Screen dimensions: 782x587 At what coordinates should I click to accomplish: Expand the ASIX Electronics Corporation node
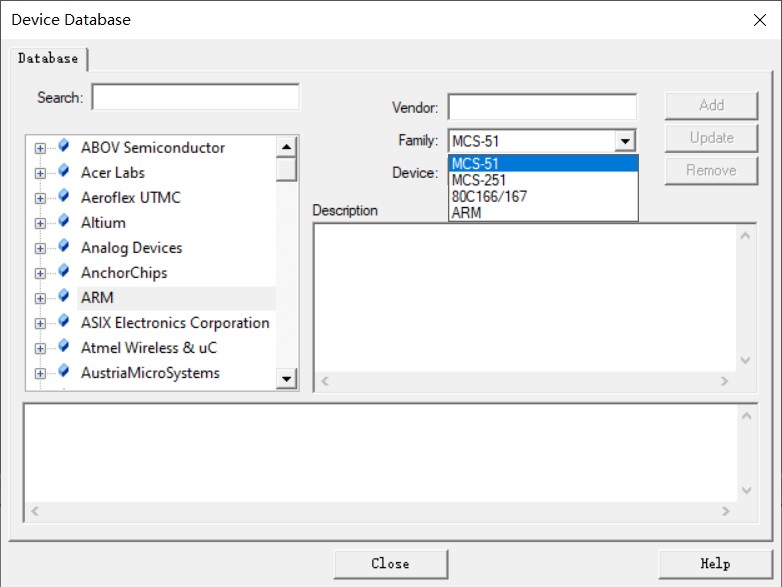coord(40,323)
